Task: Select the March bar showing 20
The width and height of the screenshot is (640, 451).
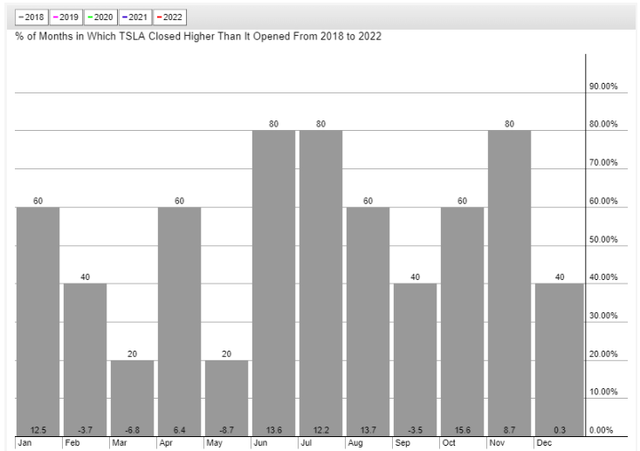Action: click(x=132, y=398)
